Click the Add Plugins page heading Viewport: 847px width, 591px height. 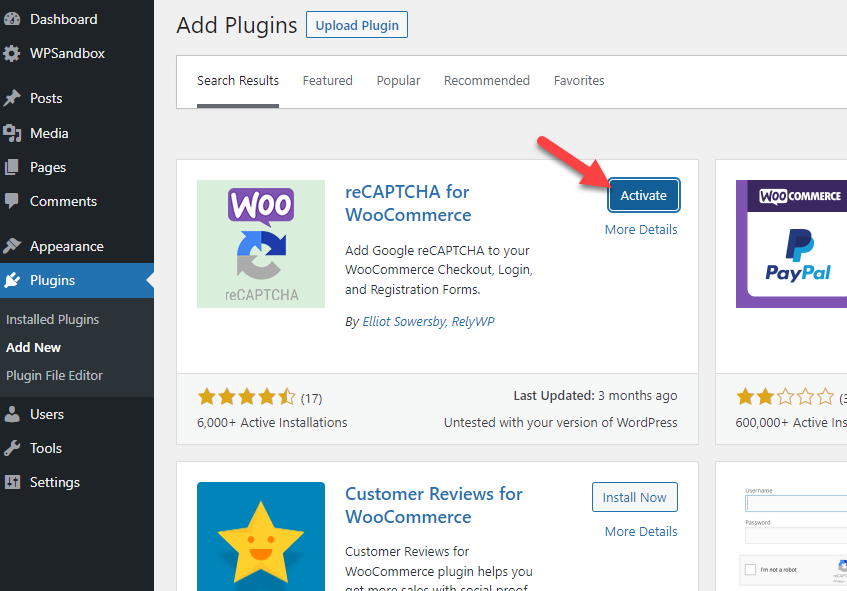pyautogui.click(x=237, y=25)
